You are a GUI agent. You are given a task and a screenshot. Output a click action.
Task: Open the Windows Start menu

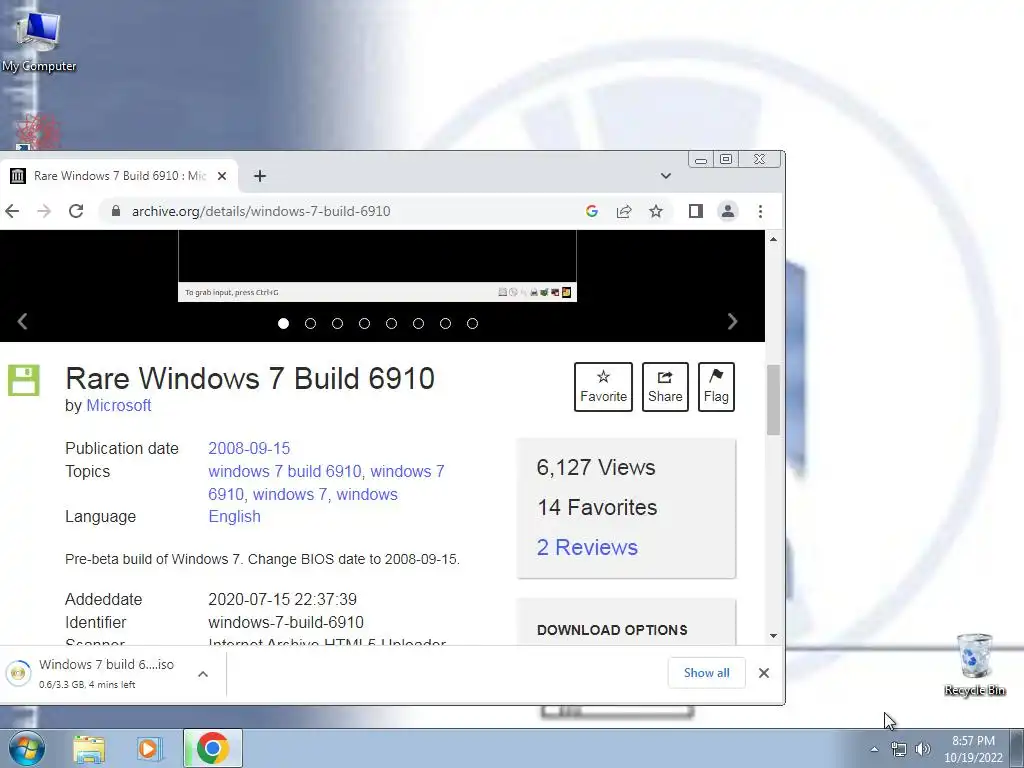pos(27,748)
